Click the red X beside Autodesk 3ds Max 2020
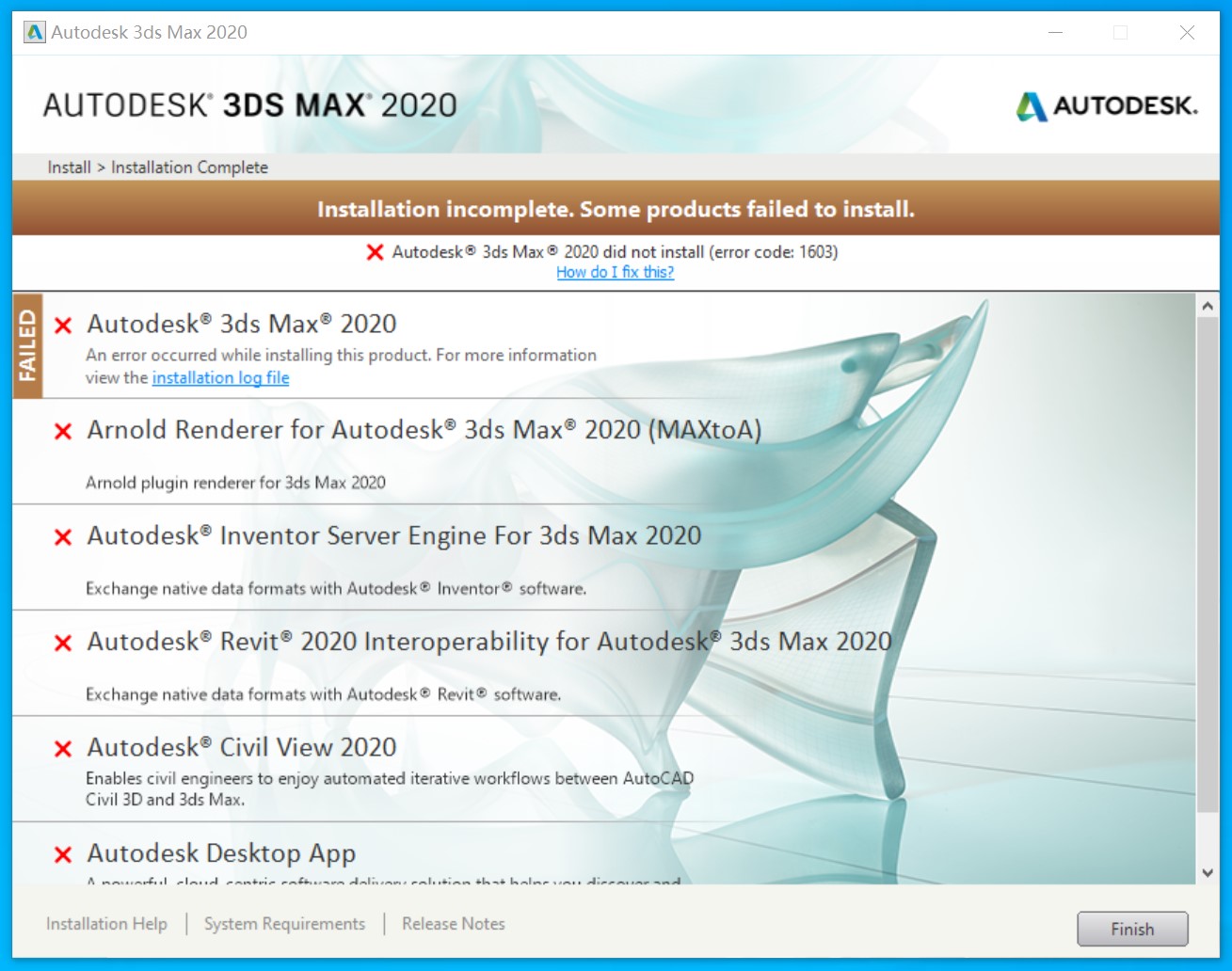Viewport: 1232px width, 971px height. (63, 326)
